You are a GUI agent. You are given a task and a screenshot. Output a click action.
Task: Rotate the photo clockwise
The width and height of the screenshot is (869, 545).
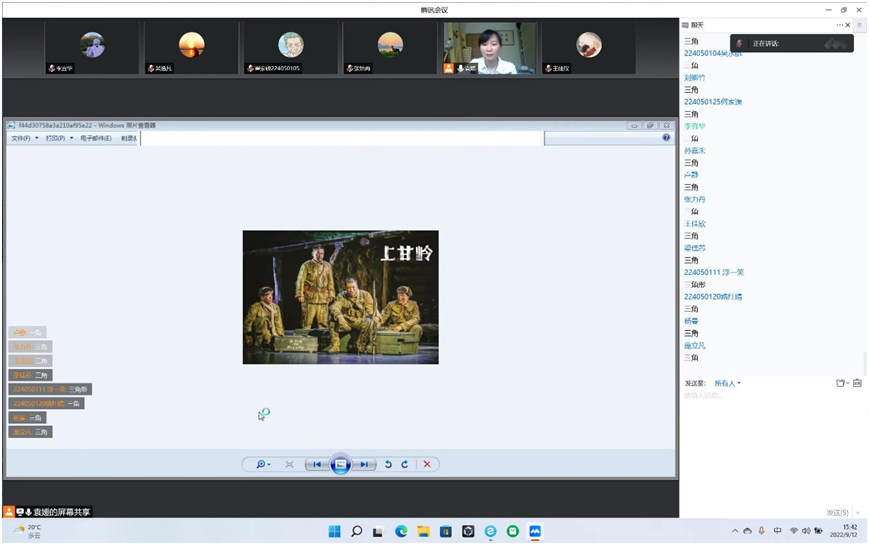click(x=405, y=465)
